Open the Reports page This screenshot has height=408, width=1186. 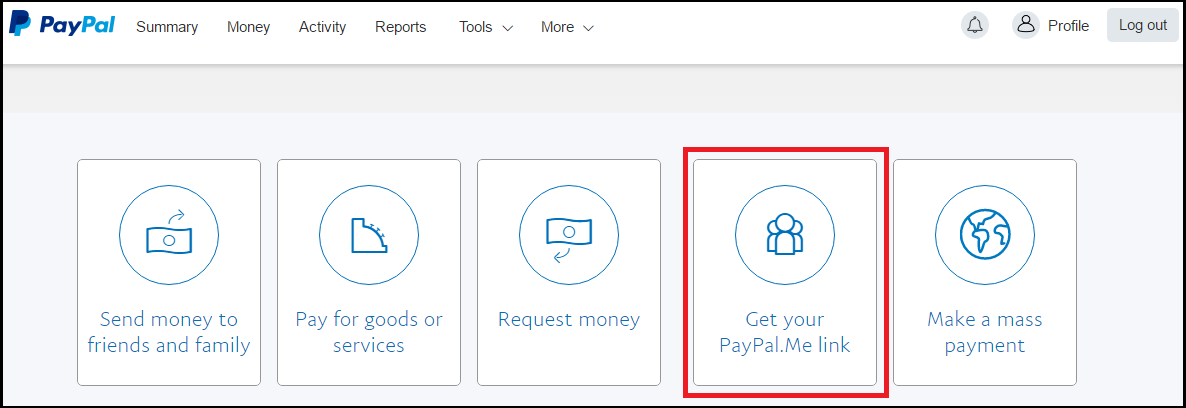401,27
